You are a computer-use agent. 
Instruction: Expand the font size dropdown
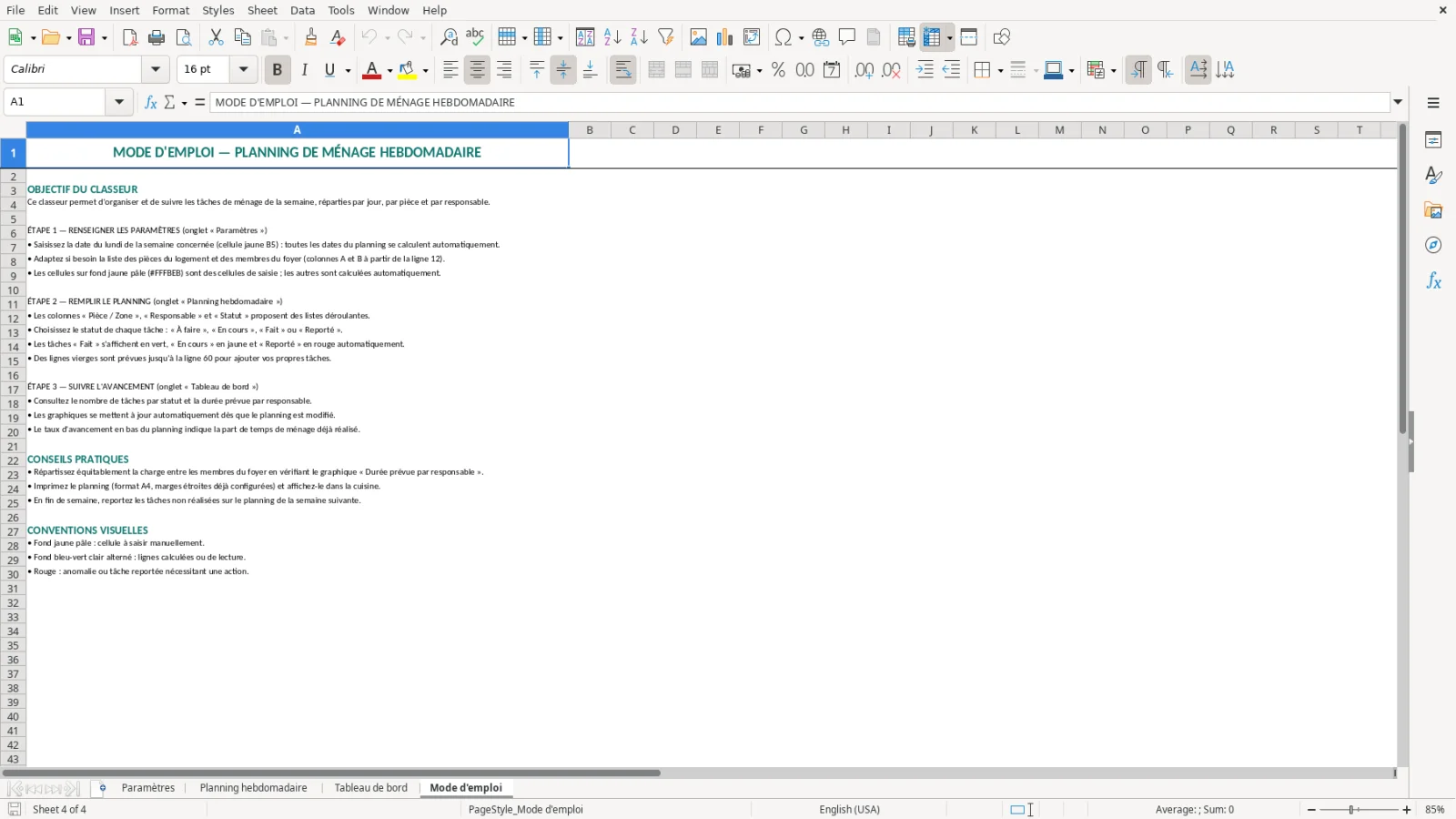point(243,69)
